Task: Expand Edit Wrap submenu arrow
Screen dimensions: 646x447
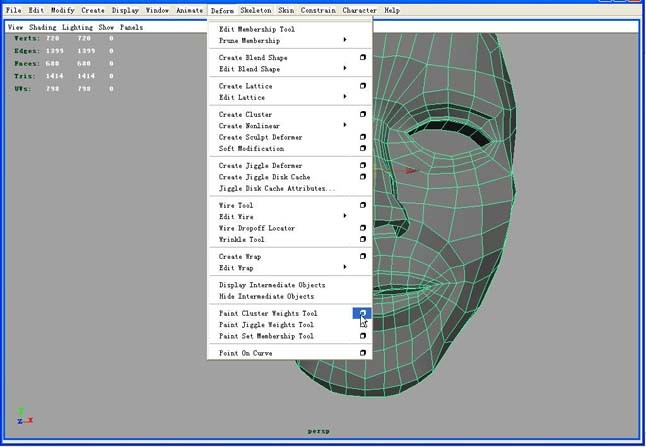Action: [x=345, y=267]
